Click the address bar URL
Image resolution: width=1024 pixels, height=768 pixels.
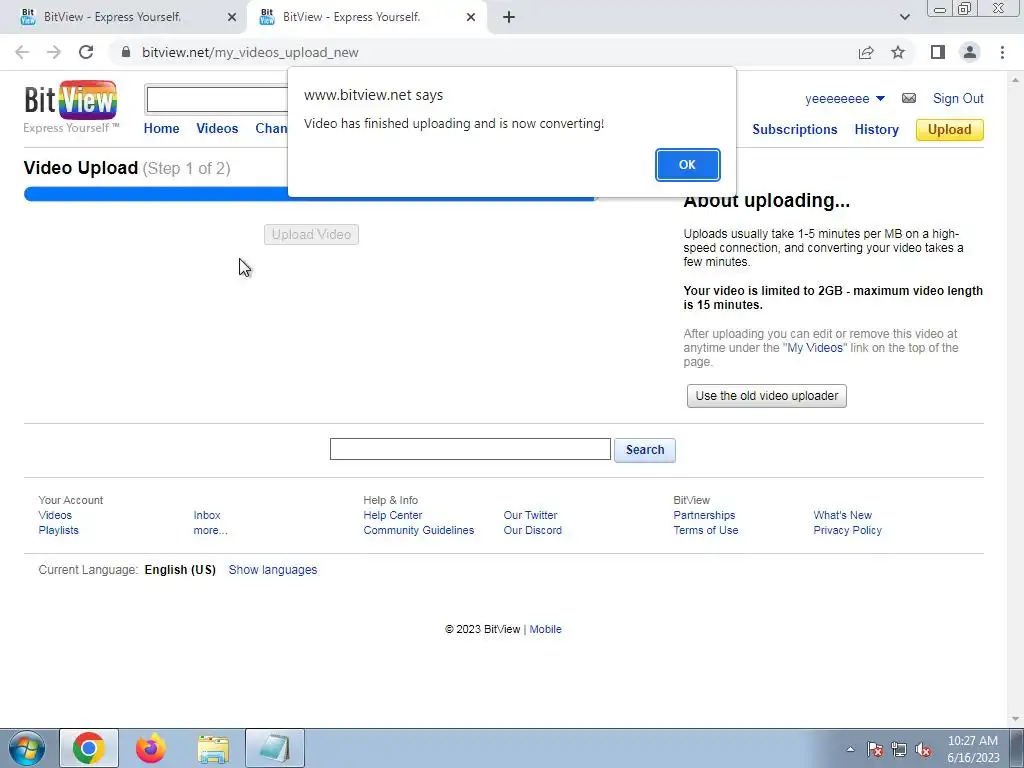click(x=250, y=52)
